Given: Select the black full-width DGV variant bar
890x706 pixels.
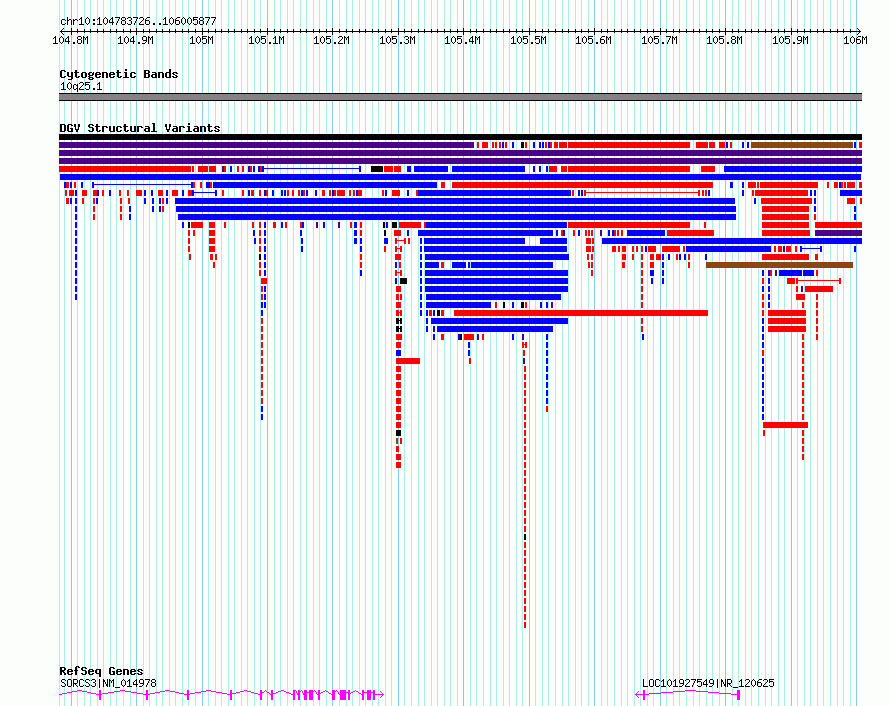Looking at the screenshot, I should coord(460,137).
